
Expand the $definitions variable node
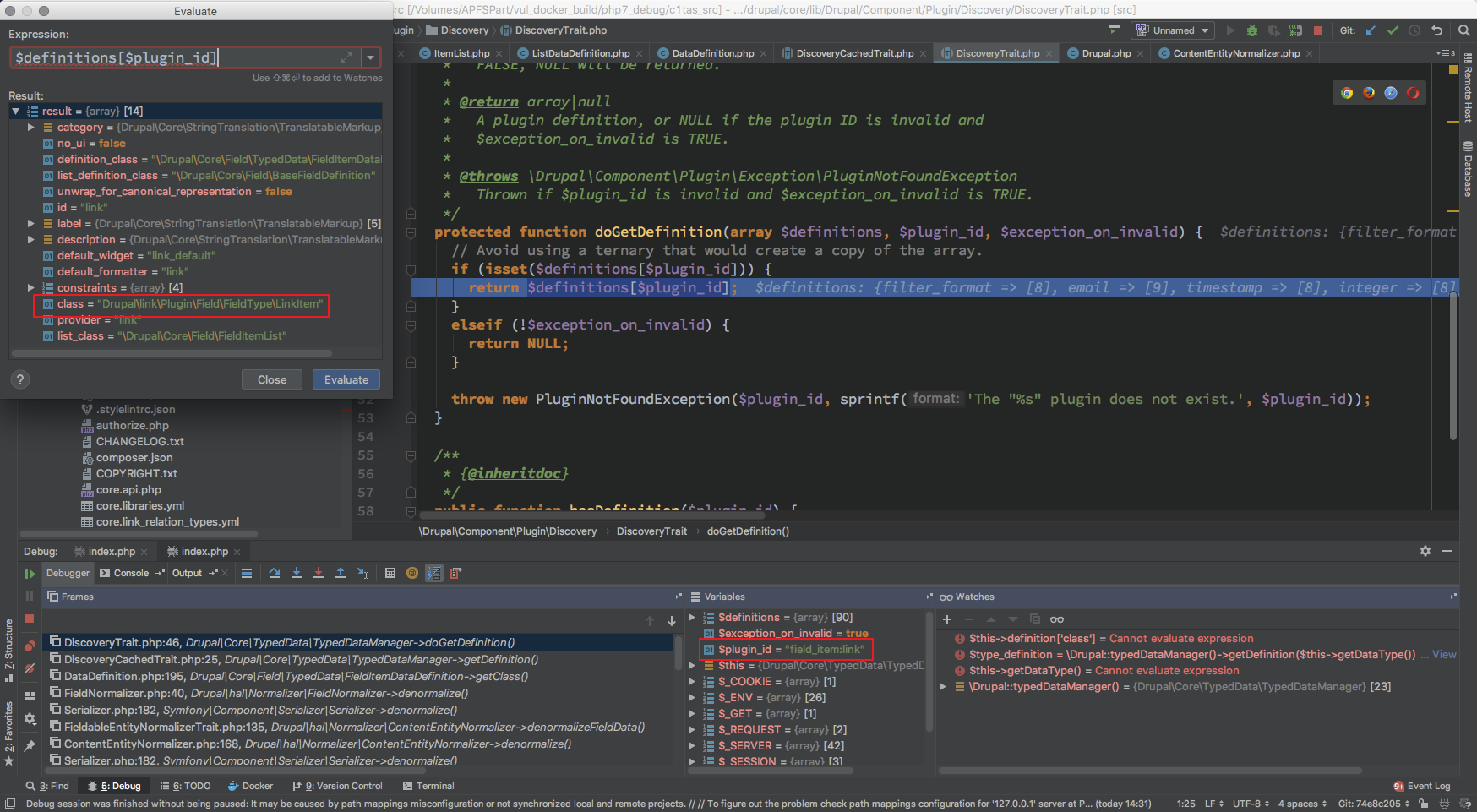click(x=692, y=618)
